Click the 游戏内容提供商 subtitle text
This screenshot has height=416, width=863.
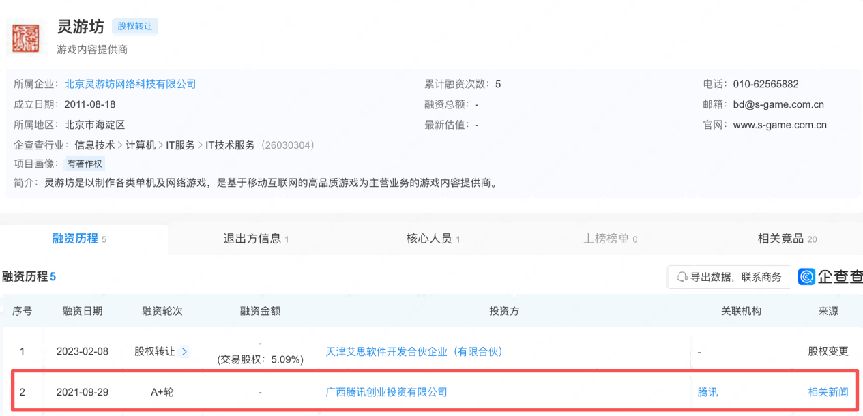pos(92,50)
